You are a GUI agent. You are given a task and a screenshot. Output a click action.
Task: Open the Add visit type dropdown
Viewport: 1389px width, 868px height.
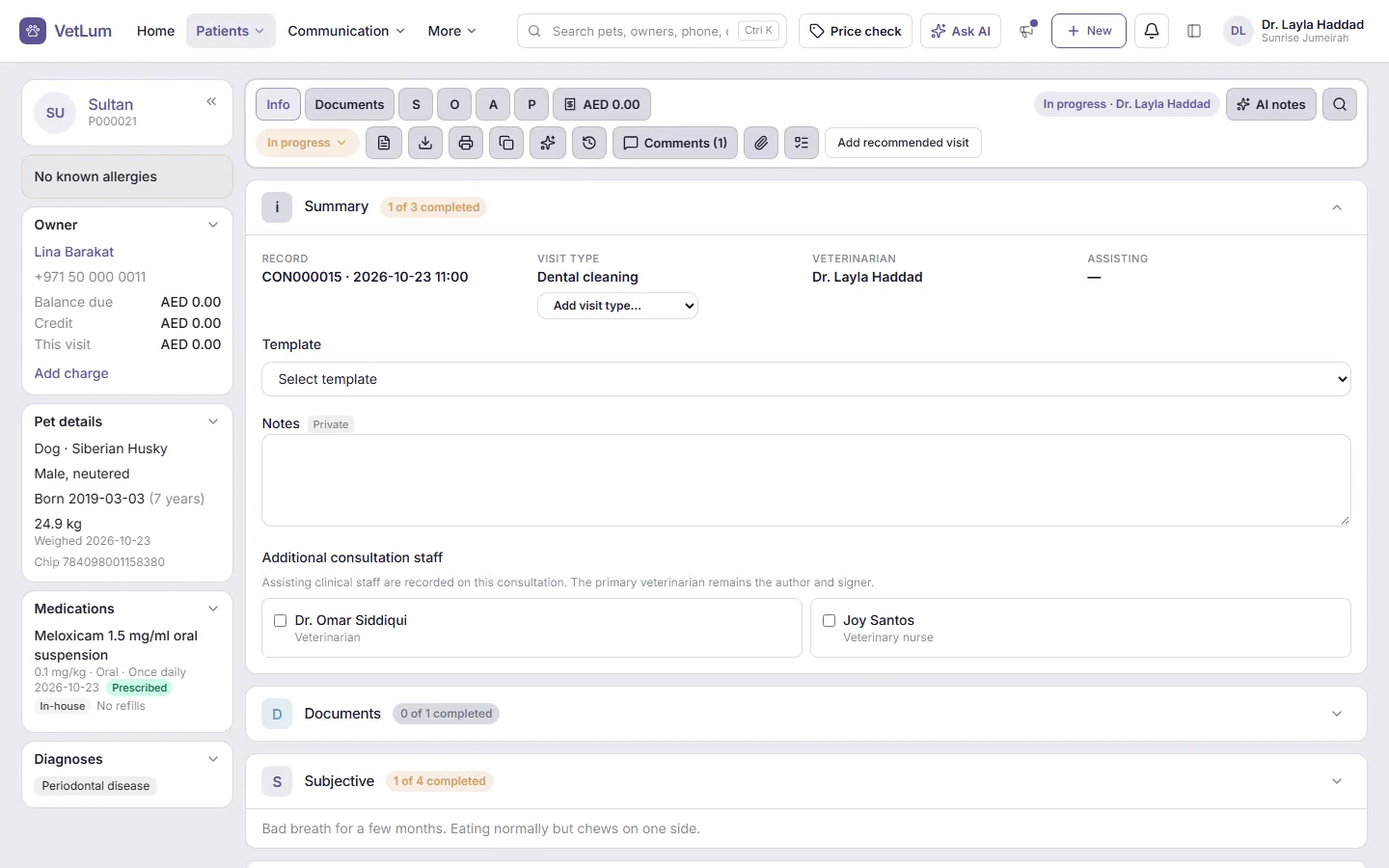pyautogui.click(x=617, y=306)
